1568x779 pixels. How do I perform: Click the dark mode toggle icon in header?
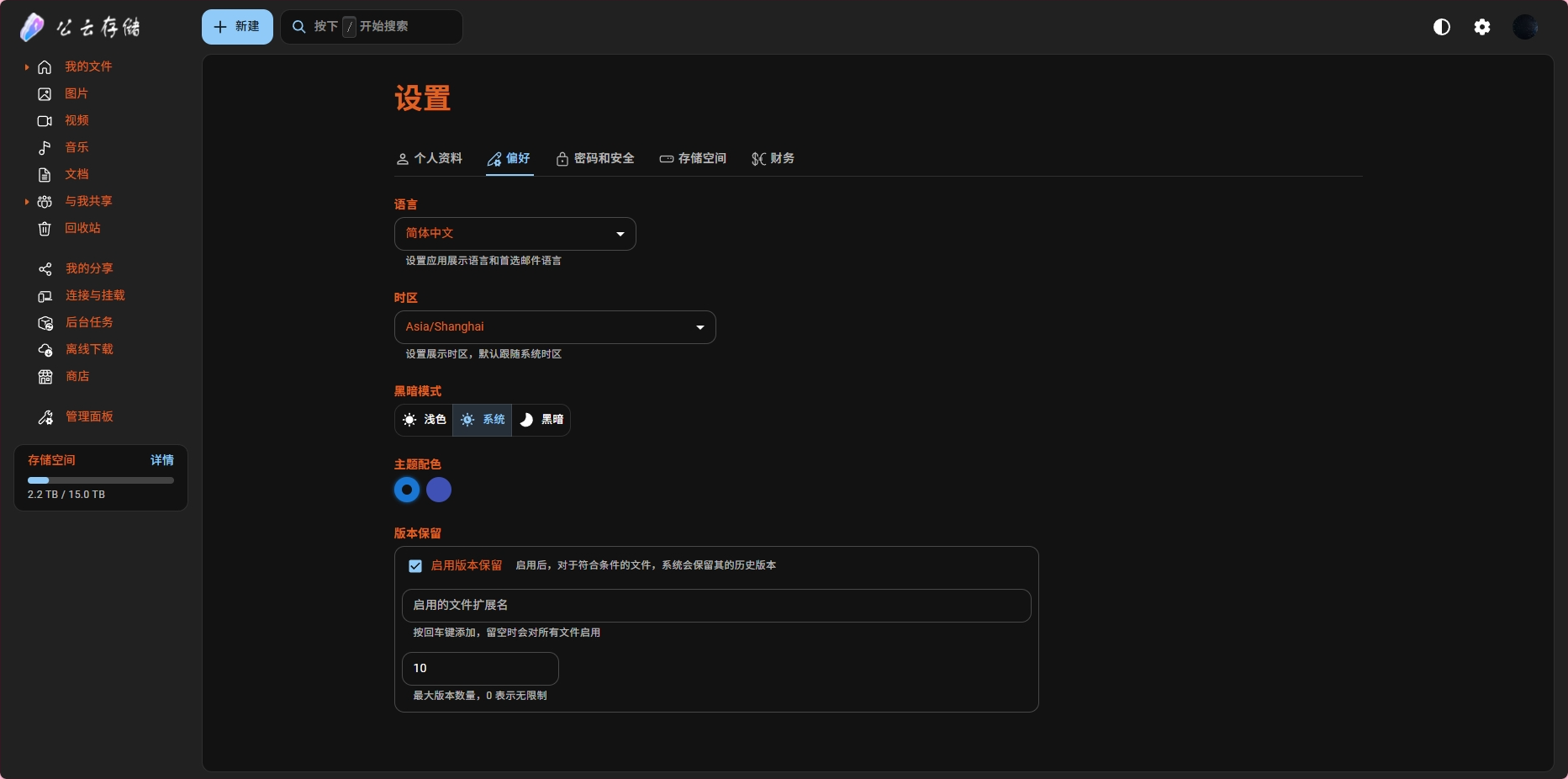click(1441, 27)
